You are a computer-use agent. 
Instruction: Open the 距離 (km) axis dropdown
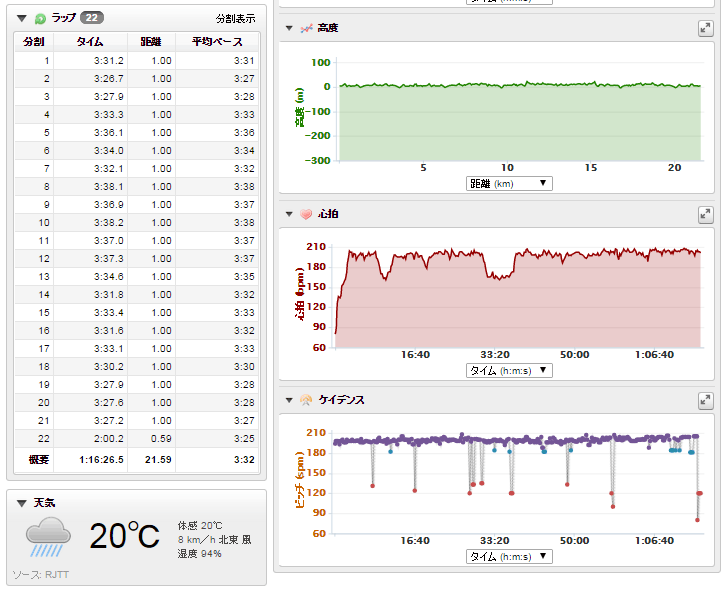(509, 183)
